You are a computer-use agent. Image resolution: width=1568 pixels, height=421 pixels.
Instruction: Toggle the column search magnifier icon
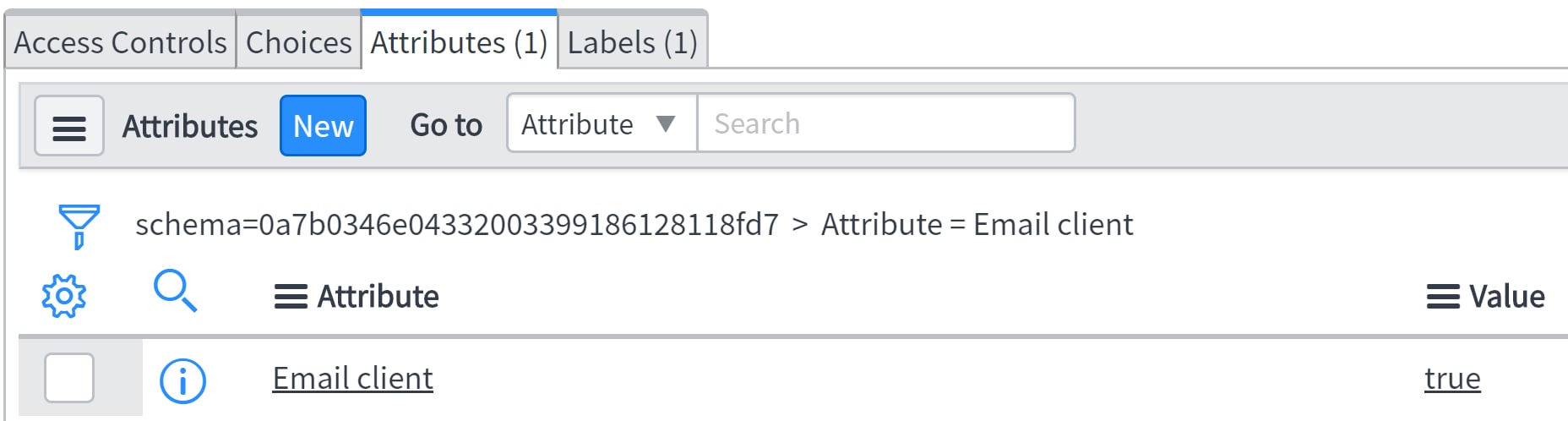[175, 292]
